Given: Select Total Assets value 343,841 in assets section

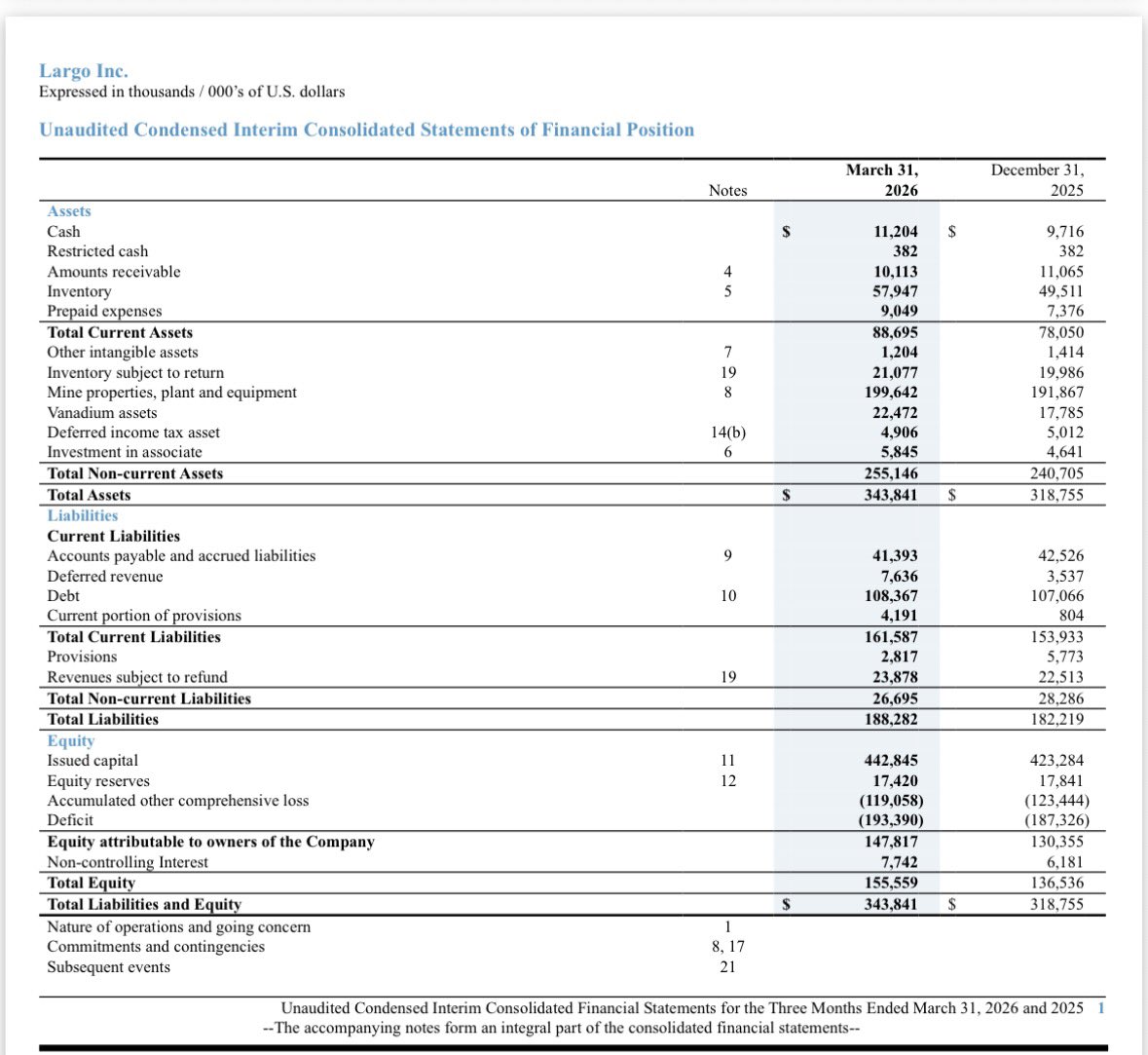Looking at the screenshot, I should tap(891, 495).
